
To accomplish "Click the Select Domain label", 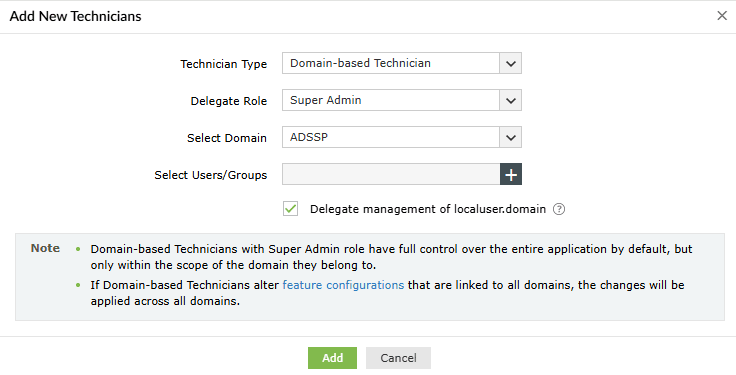I will [227, 138].
